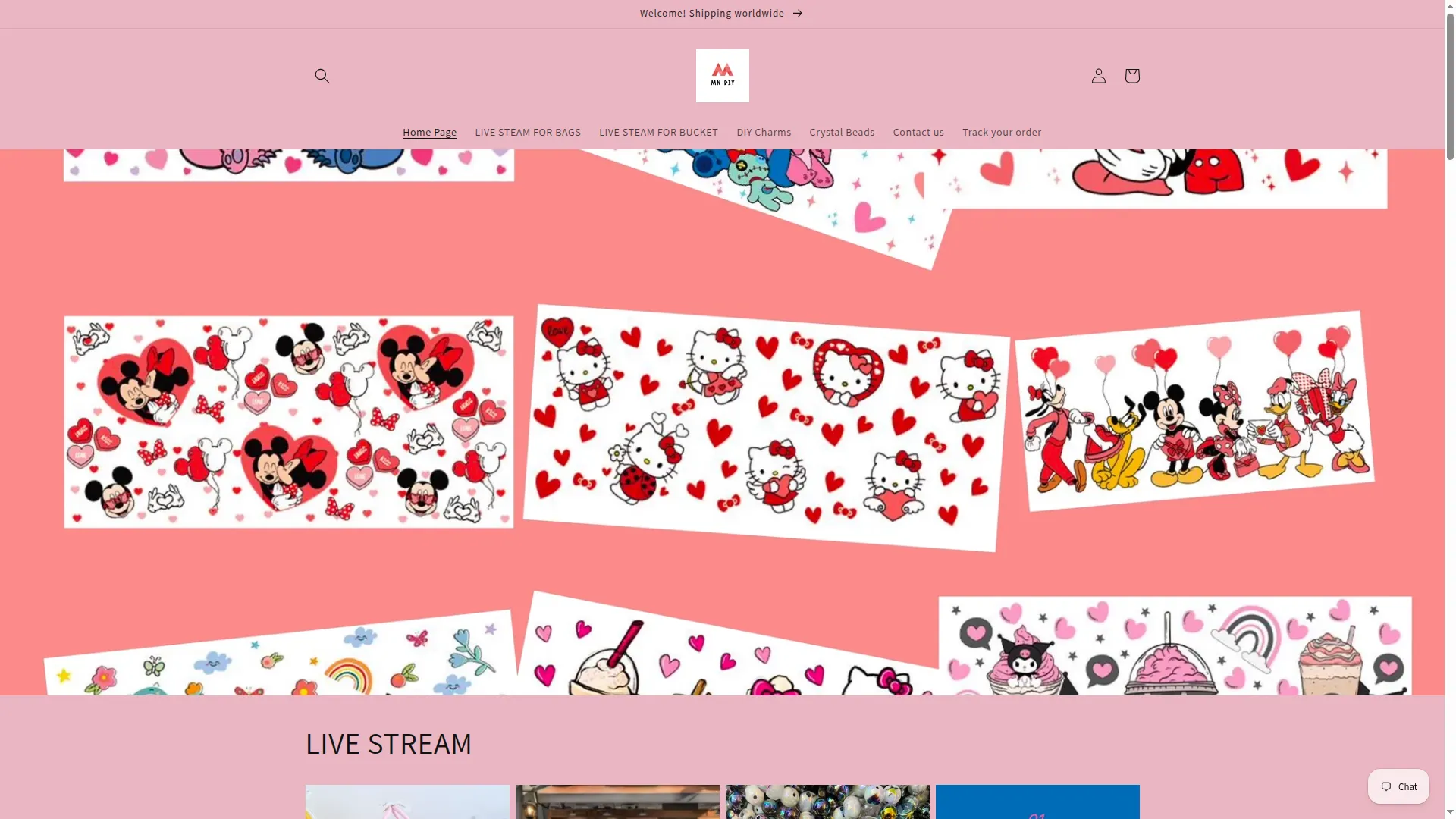Screen dimensions: 1456x819
Task: Click the chat bubble icon
Action: point(1386,786)
